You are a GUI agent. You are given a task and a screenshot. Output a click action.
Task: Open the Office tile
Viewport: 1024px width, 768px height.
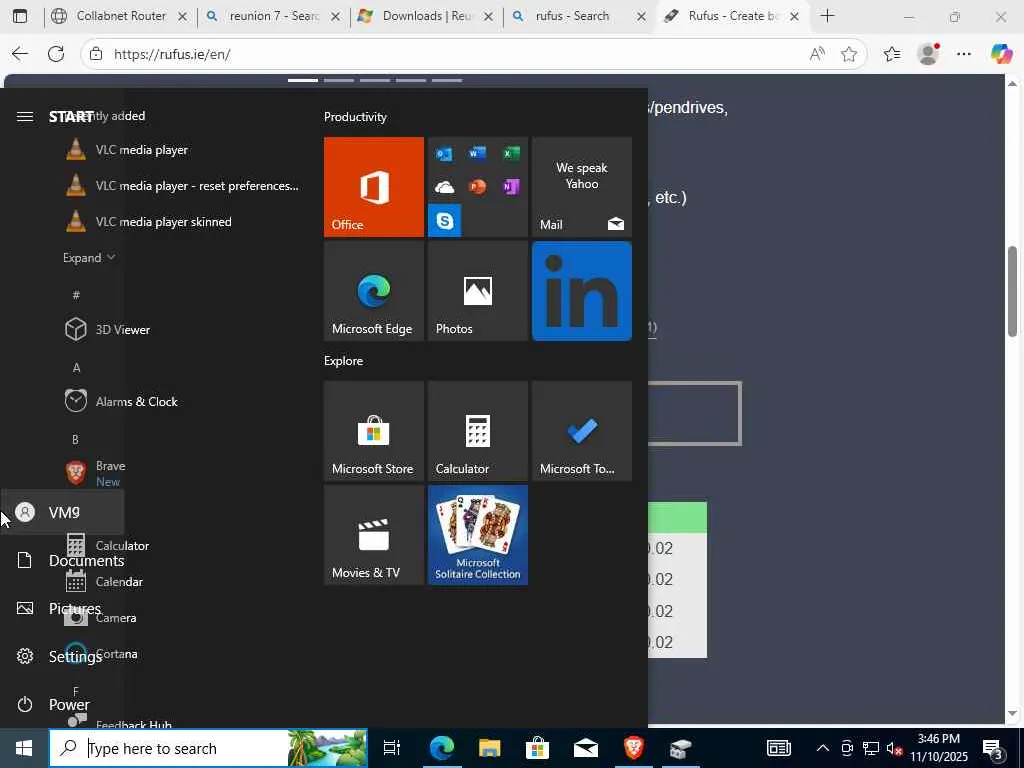click(374, 187)
